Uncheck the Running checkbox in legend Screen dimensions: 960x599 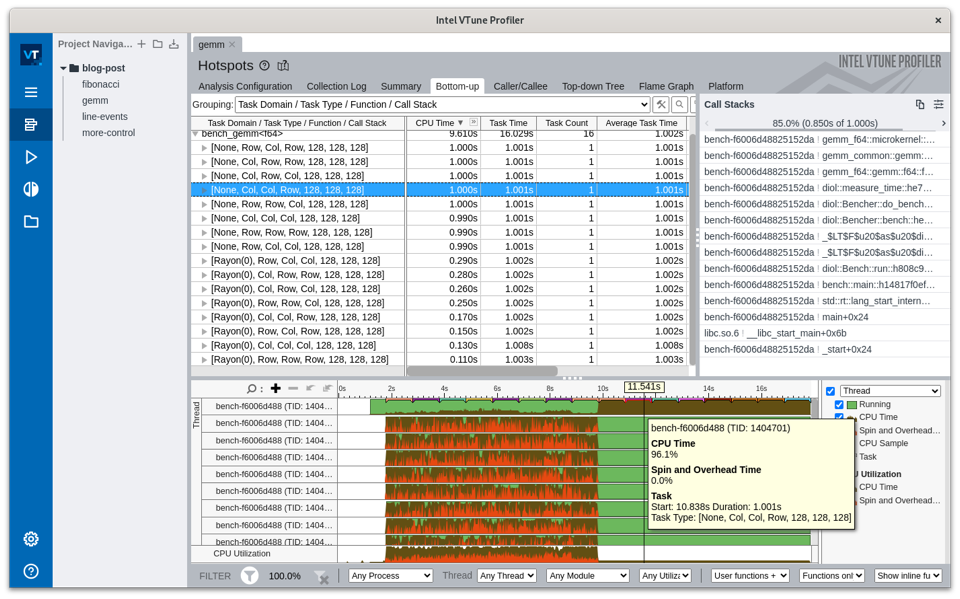839,405
